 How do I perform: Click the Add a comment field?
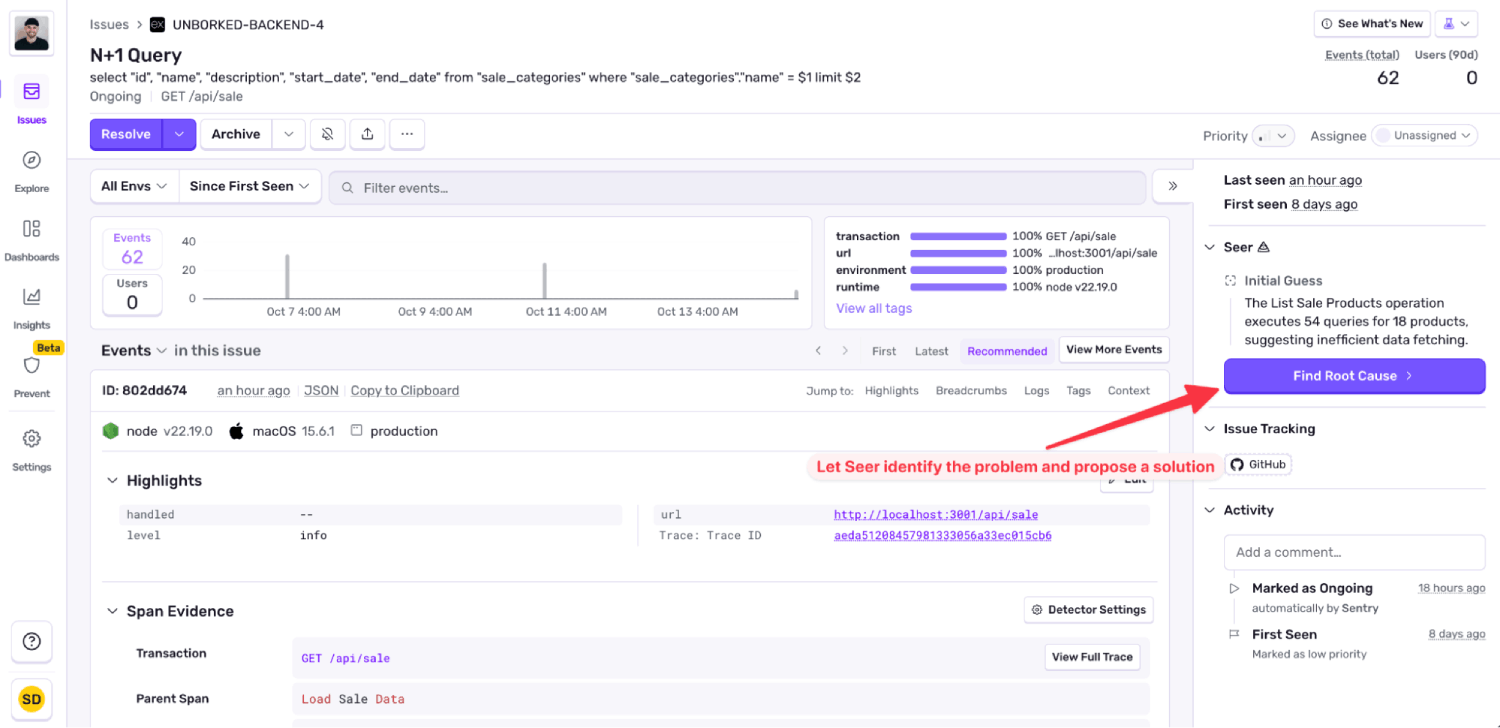tap(1354, 551)
